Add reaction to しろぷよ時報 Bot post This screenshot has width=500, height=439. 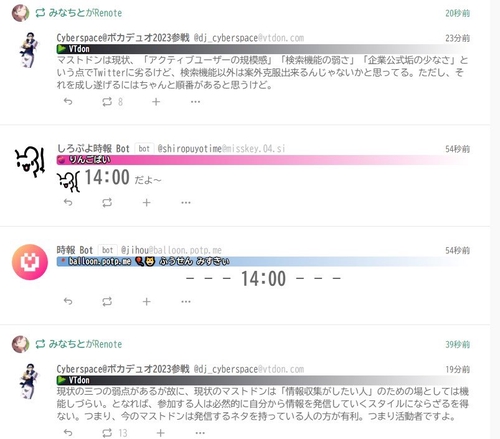point(147,203)
